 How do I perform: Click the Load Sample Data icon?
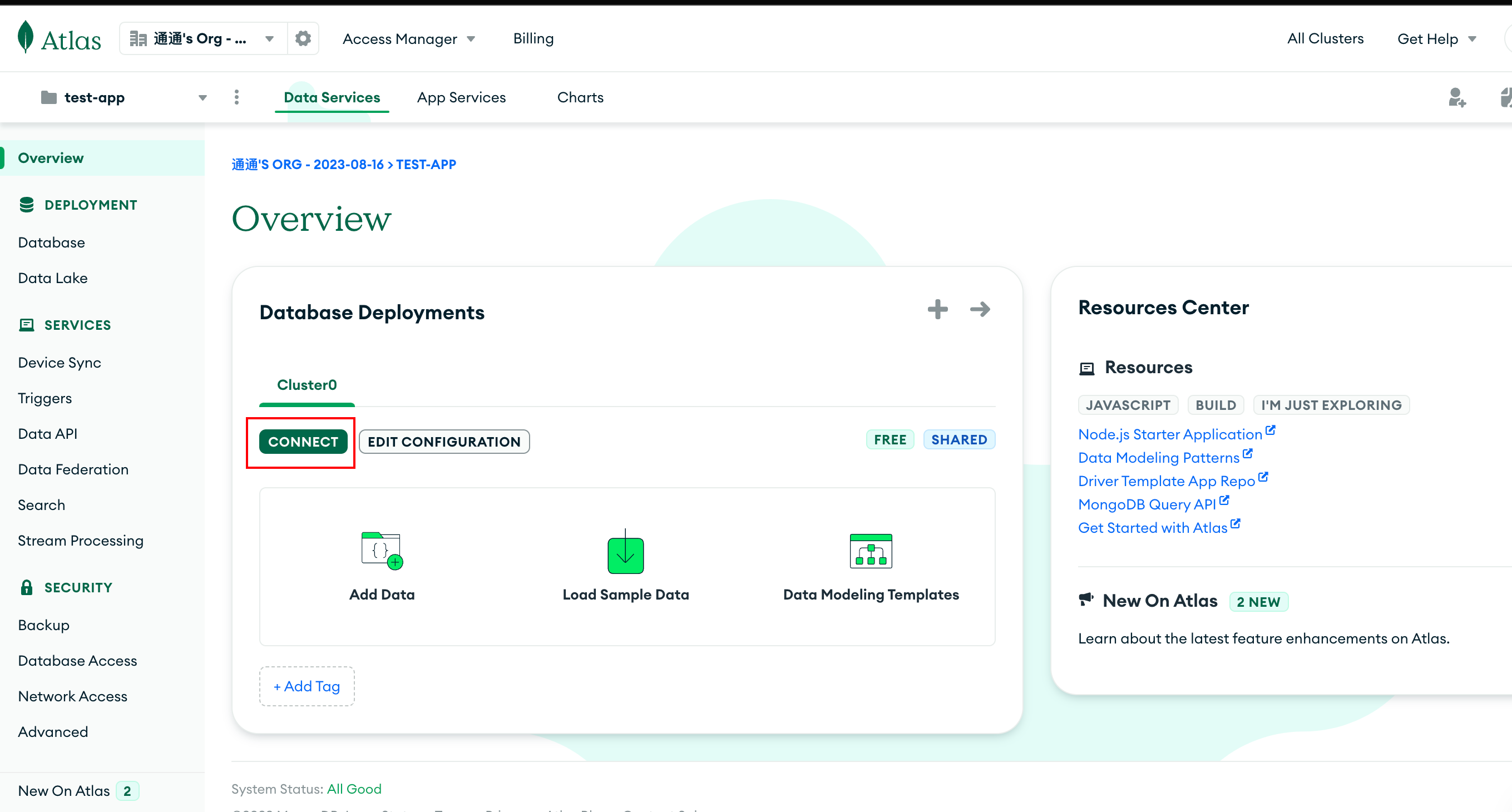point(625,552)
